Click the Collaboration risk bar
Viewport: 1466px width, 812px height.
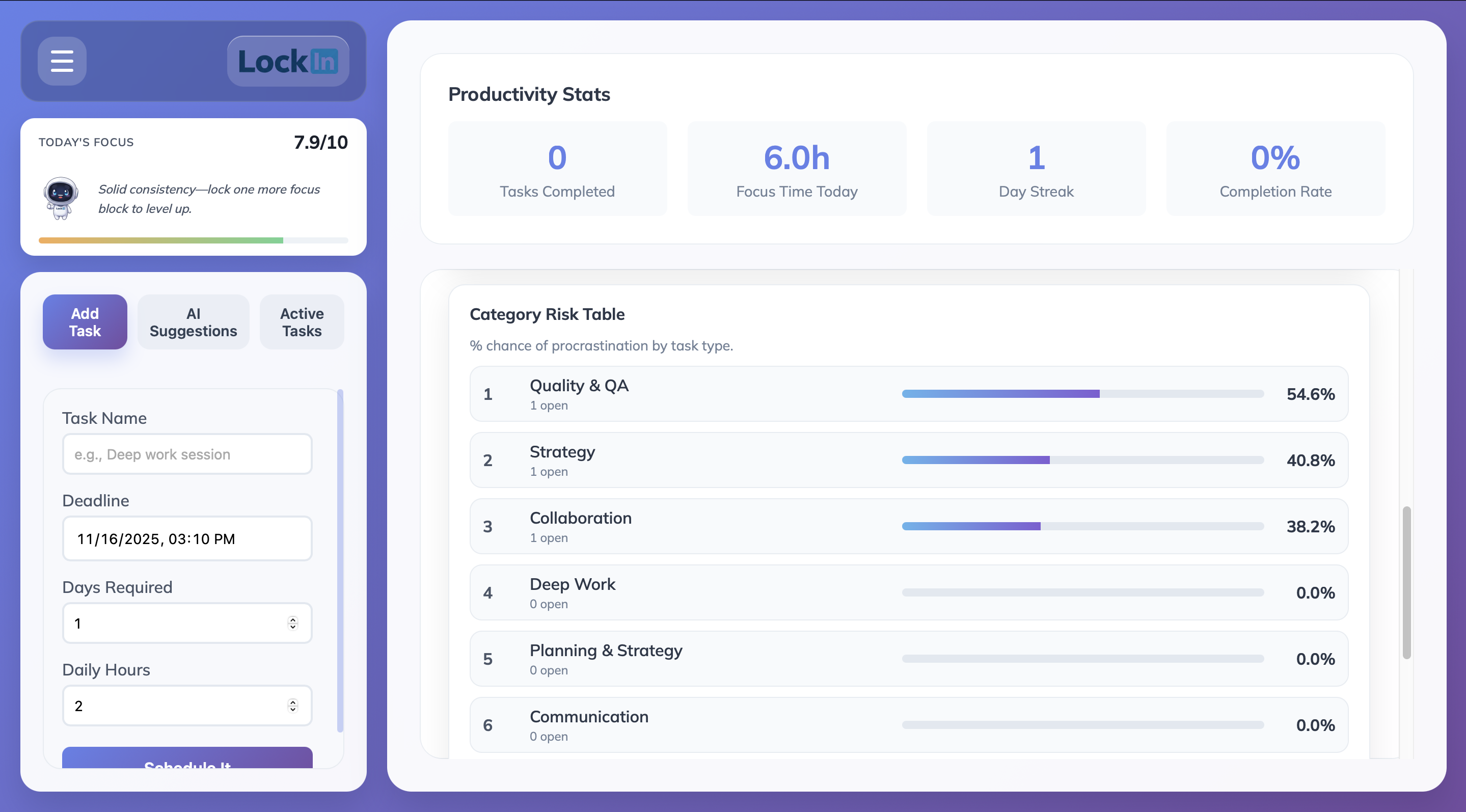(x=1082, y=526)
